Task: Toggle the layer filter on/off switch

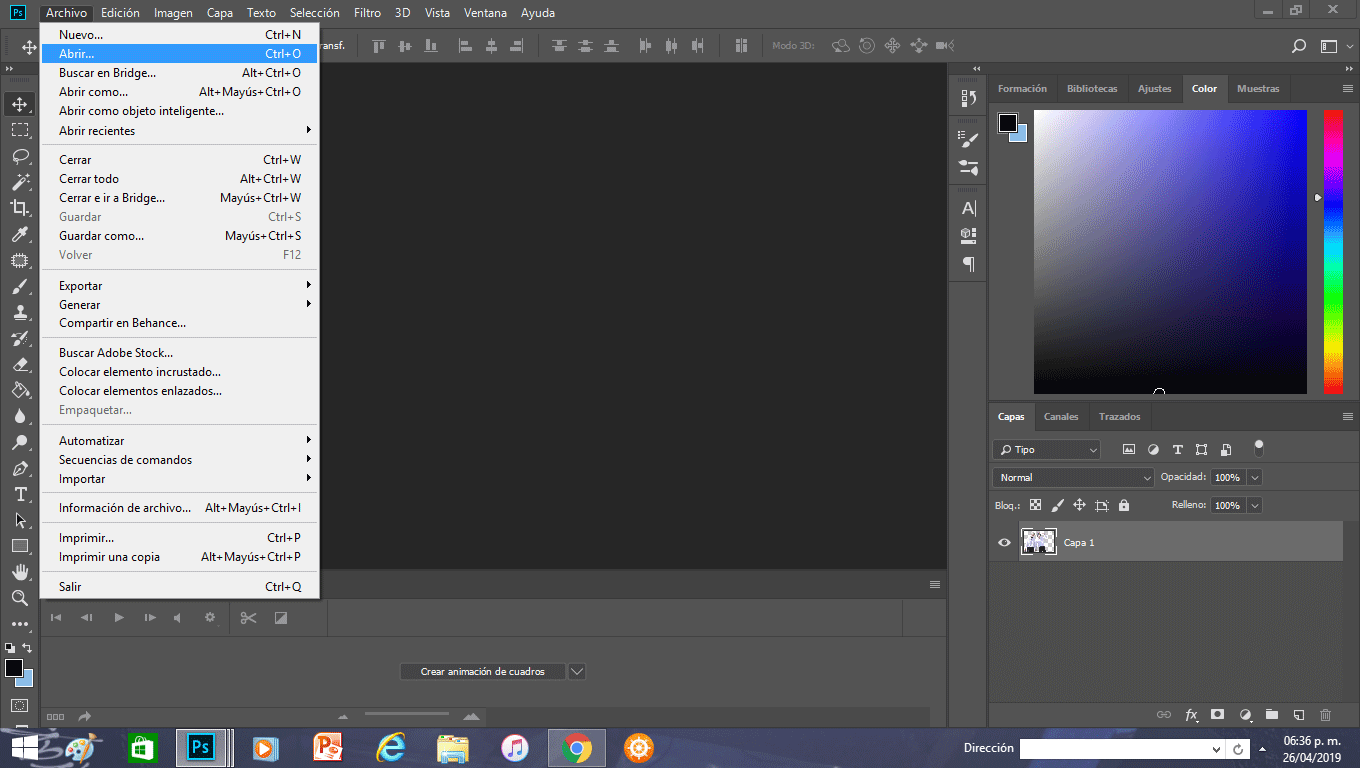Action: point(1259,448)
